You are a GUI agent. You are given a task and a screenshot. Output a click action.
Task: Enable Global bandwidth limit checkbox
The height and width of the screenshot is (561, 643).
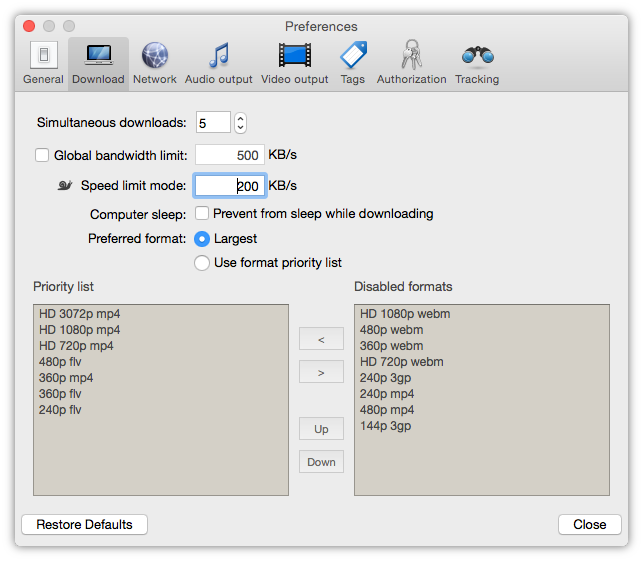click(x=42, y=155)
